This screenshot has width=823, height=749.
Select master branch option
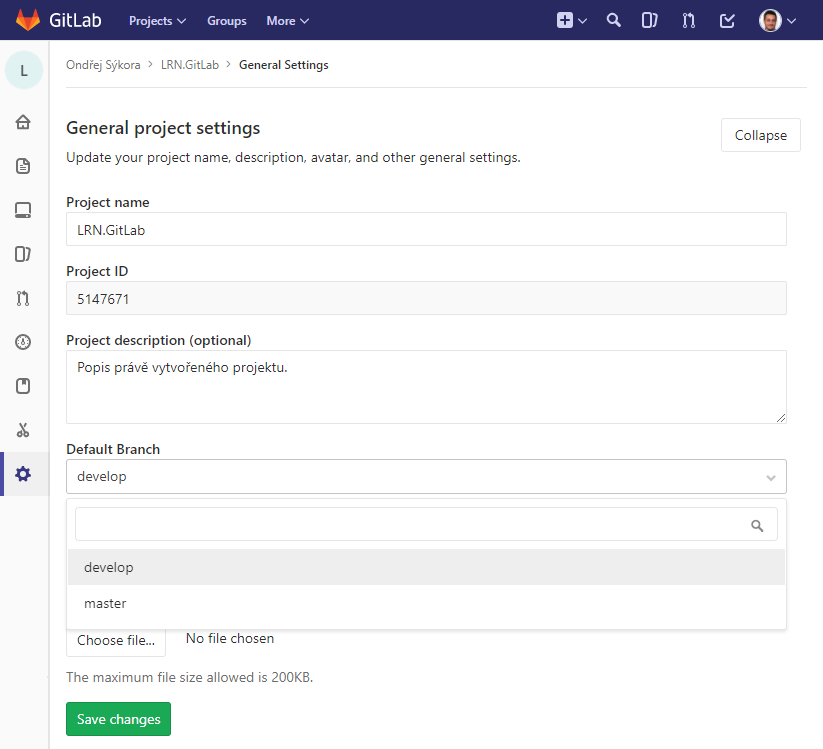click(x=426, y=603)
